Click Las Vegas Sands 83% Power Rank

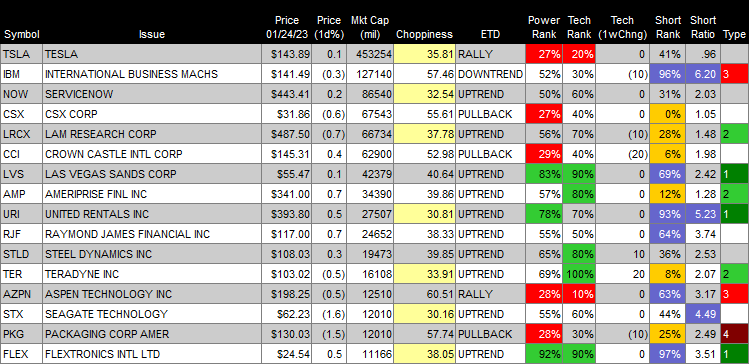point(544,174)
